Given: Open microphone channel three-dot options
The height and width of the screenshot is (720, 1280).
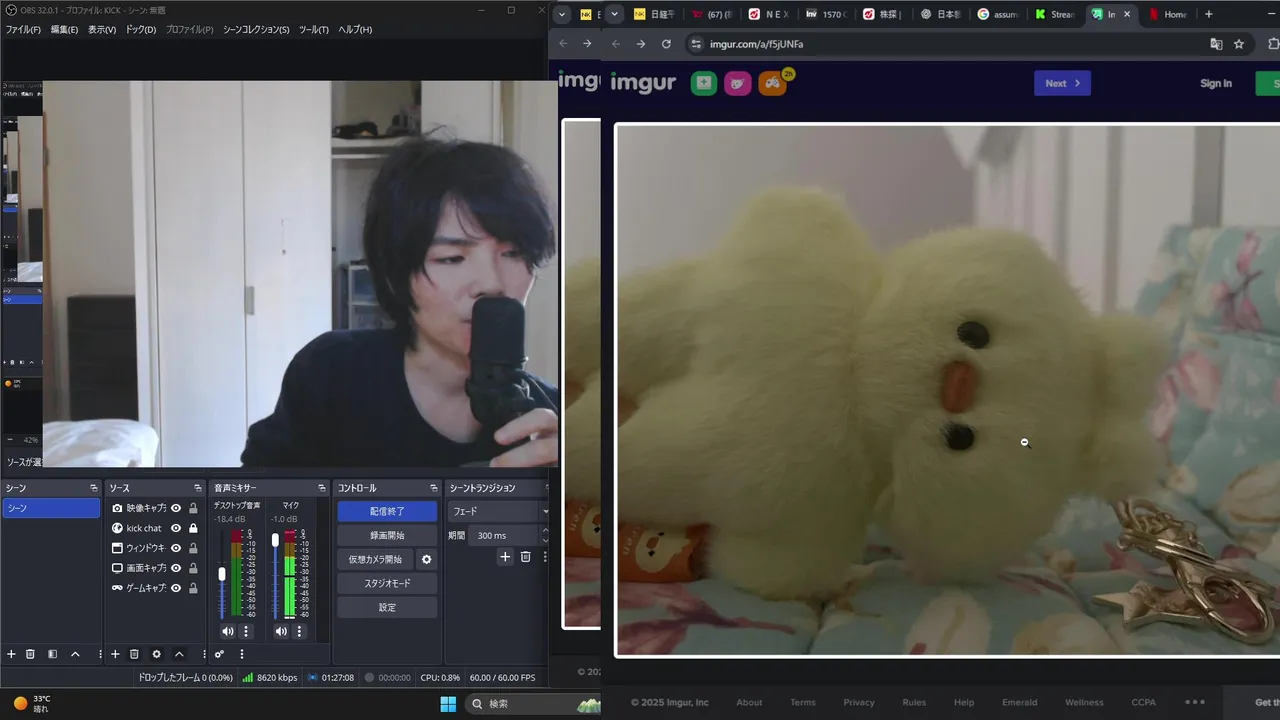Looking at the screenshot, I should [299, 631].
